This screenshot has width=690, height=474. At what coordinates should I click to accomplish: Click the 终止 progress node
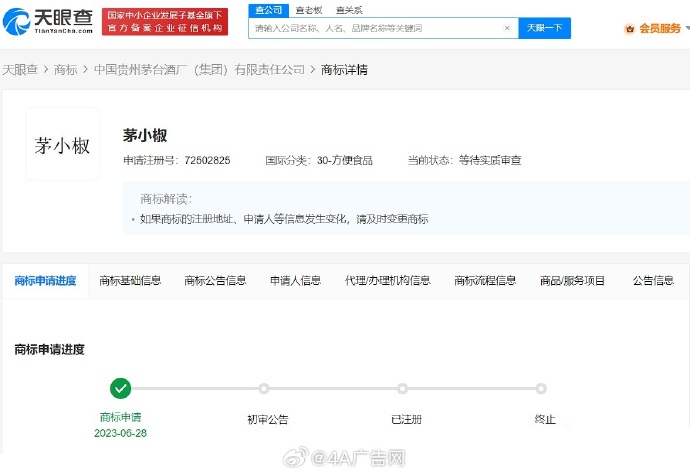(x=541, y=389)
